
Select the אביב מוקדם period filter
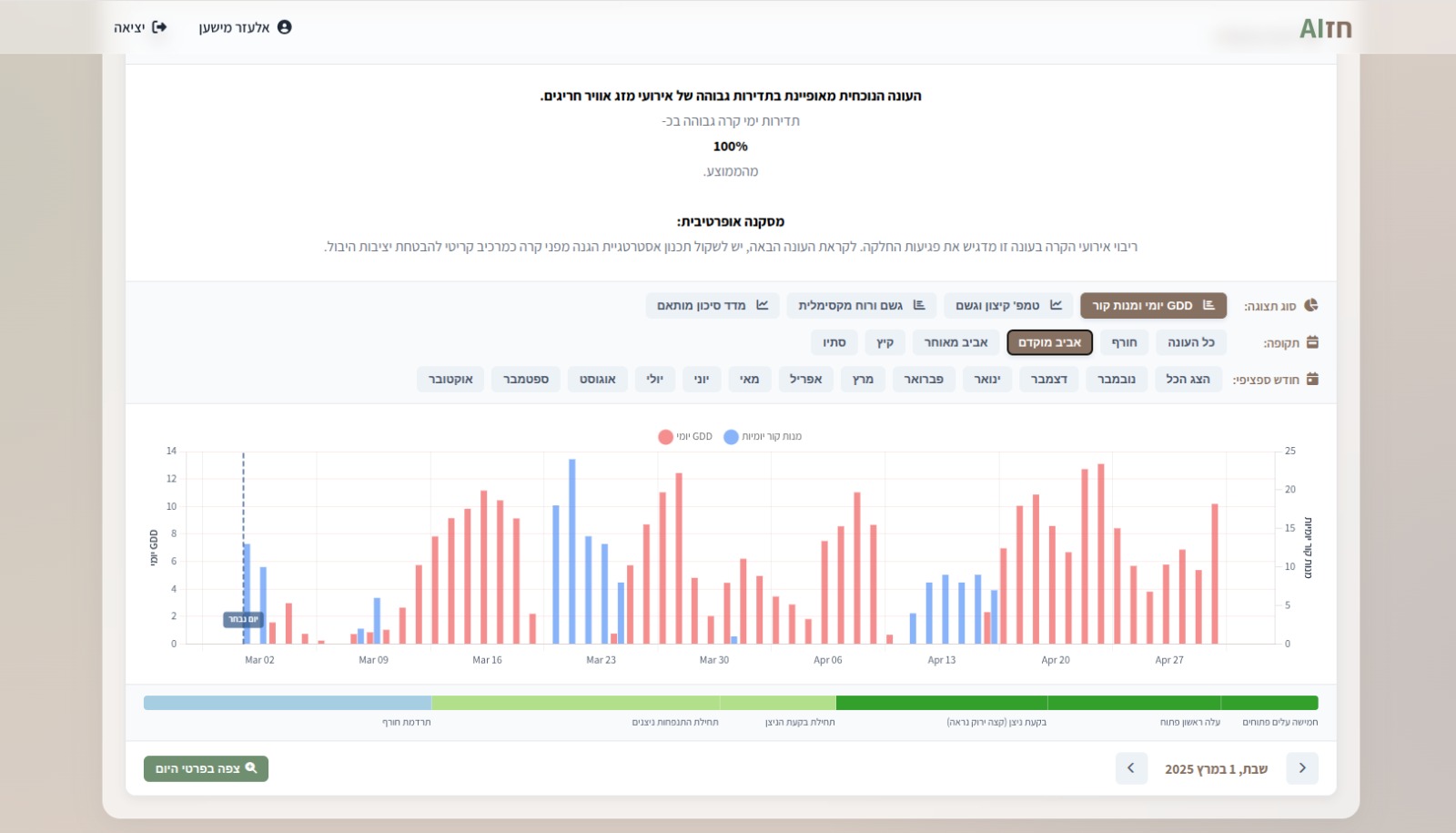pos(1049,342)
